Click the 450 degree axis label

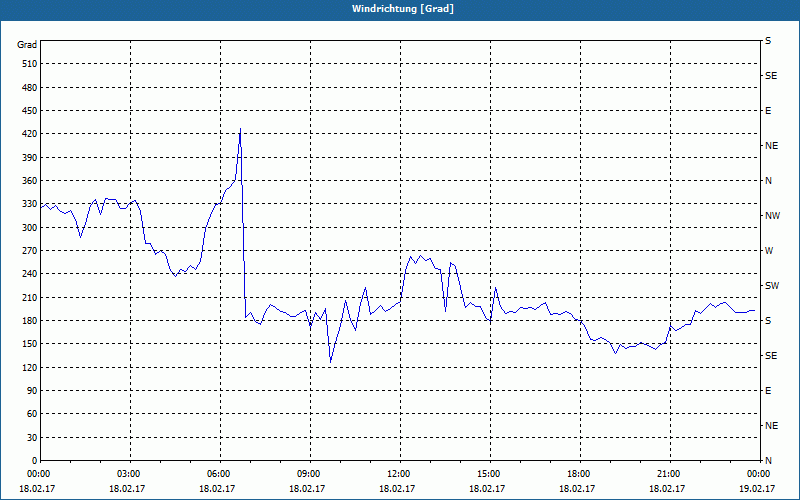tap(30, 111)
